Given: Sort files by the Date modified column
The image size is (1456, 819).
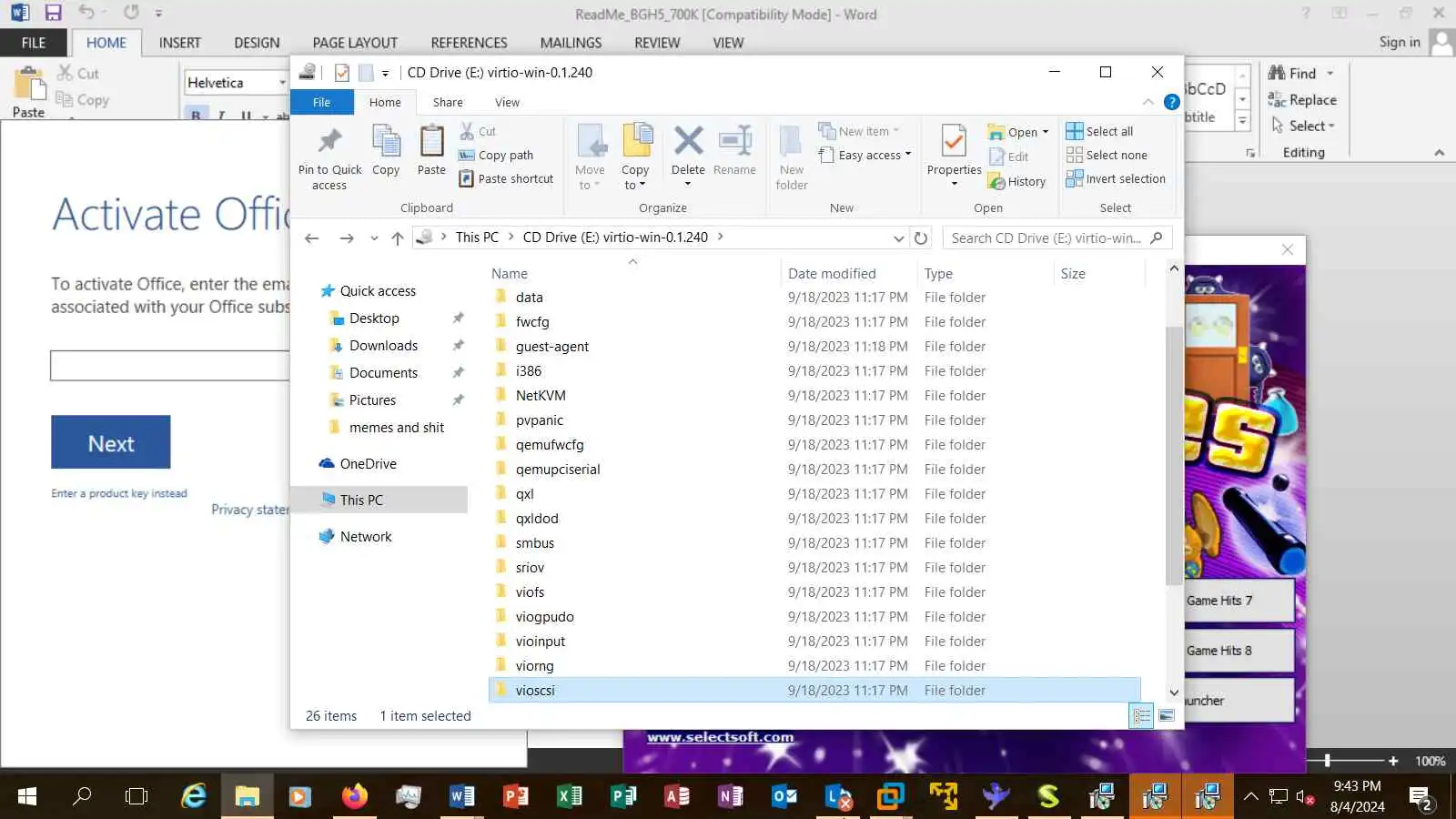Looking at the screenshot, I should coord(832,274).
